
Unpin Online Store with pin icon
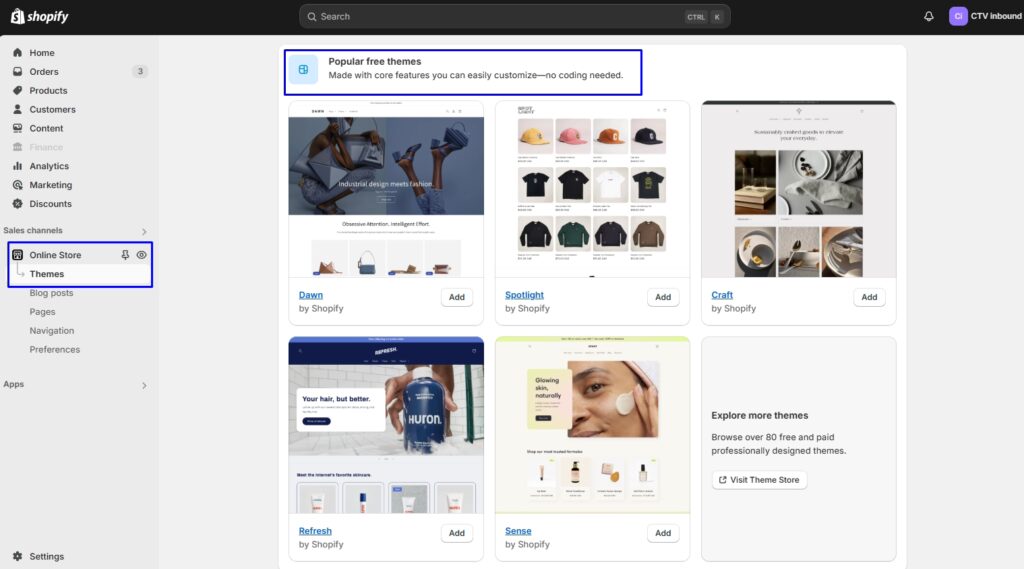(125, 255)
